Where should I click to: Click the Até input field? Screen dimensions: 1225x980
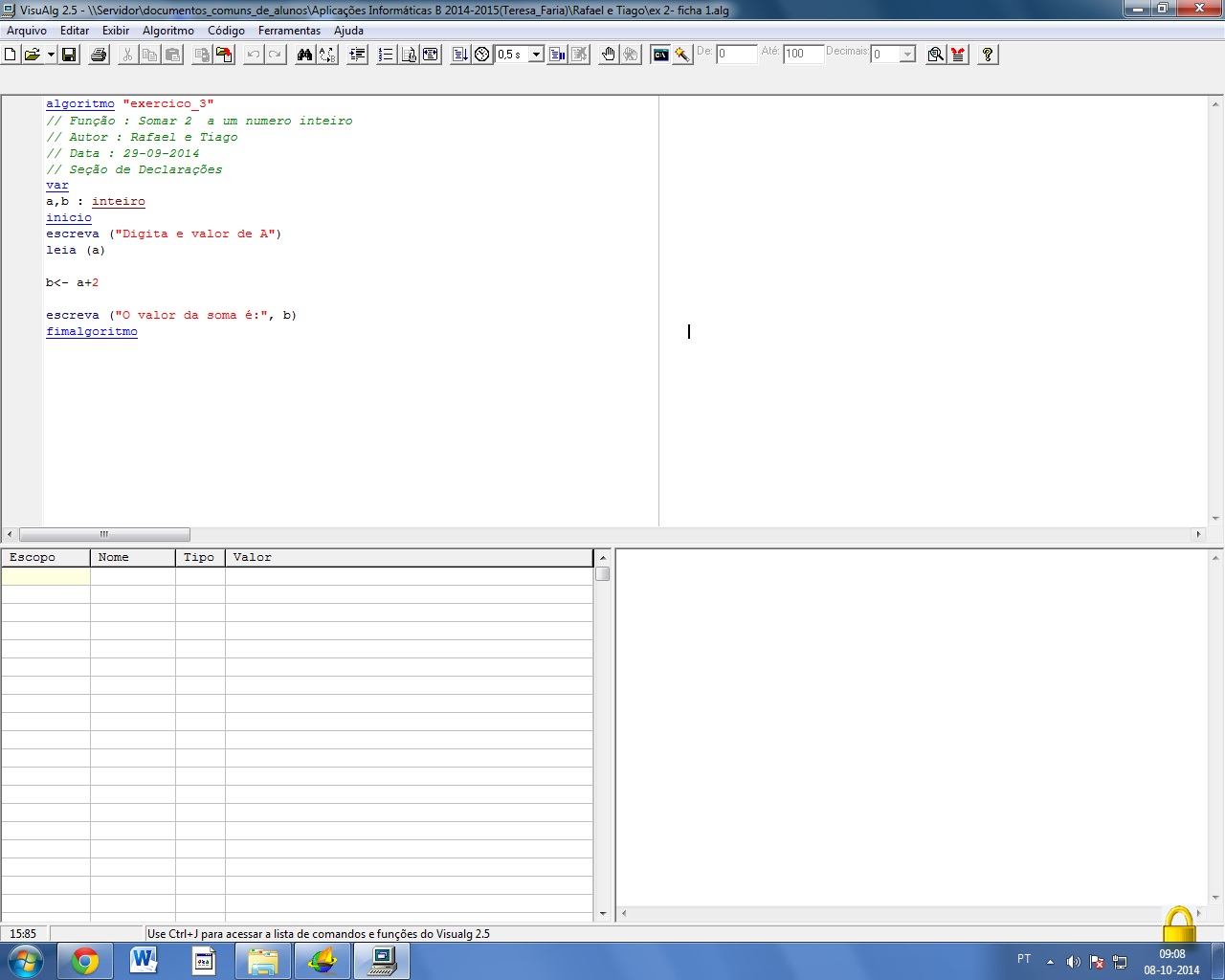pos(802,55)
